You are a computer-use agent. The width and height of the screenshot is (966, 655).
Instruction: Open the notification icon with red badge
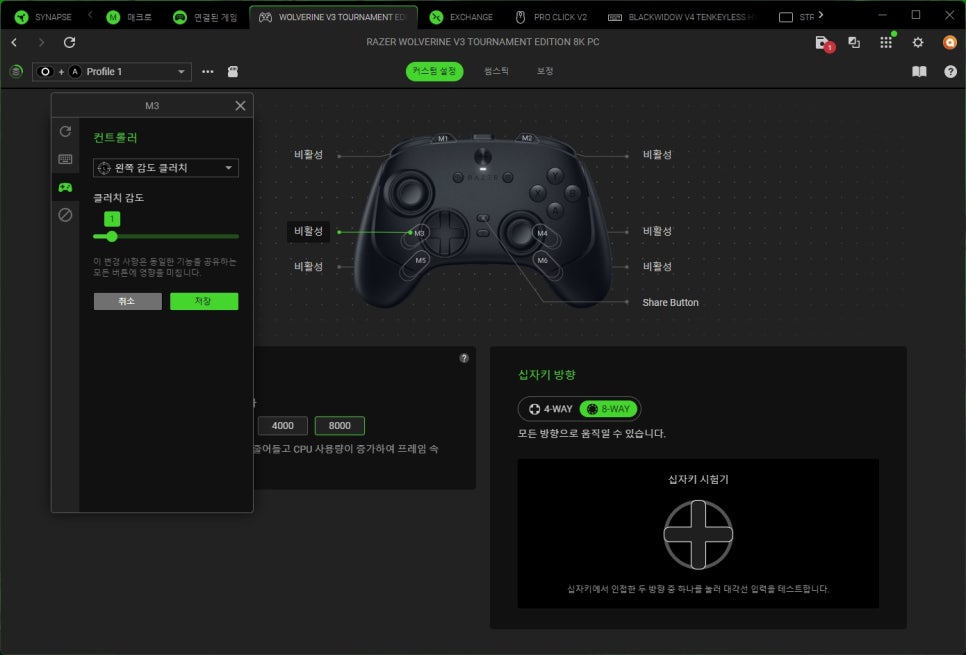(822, 42)
